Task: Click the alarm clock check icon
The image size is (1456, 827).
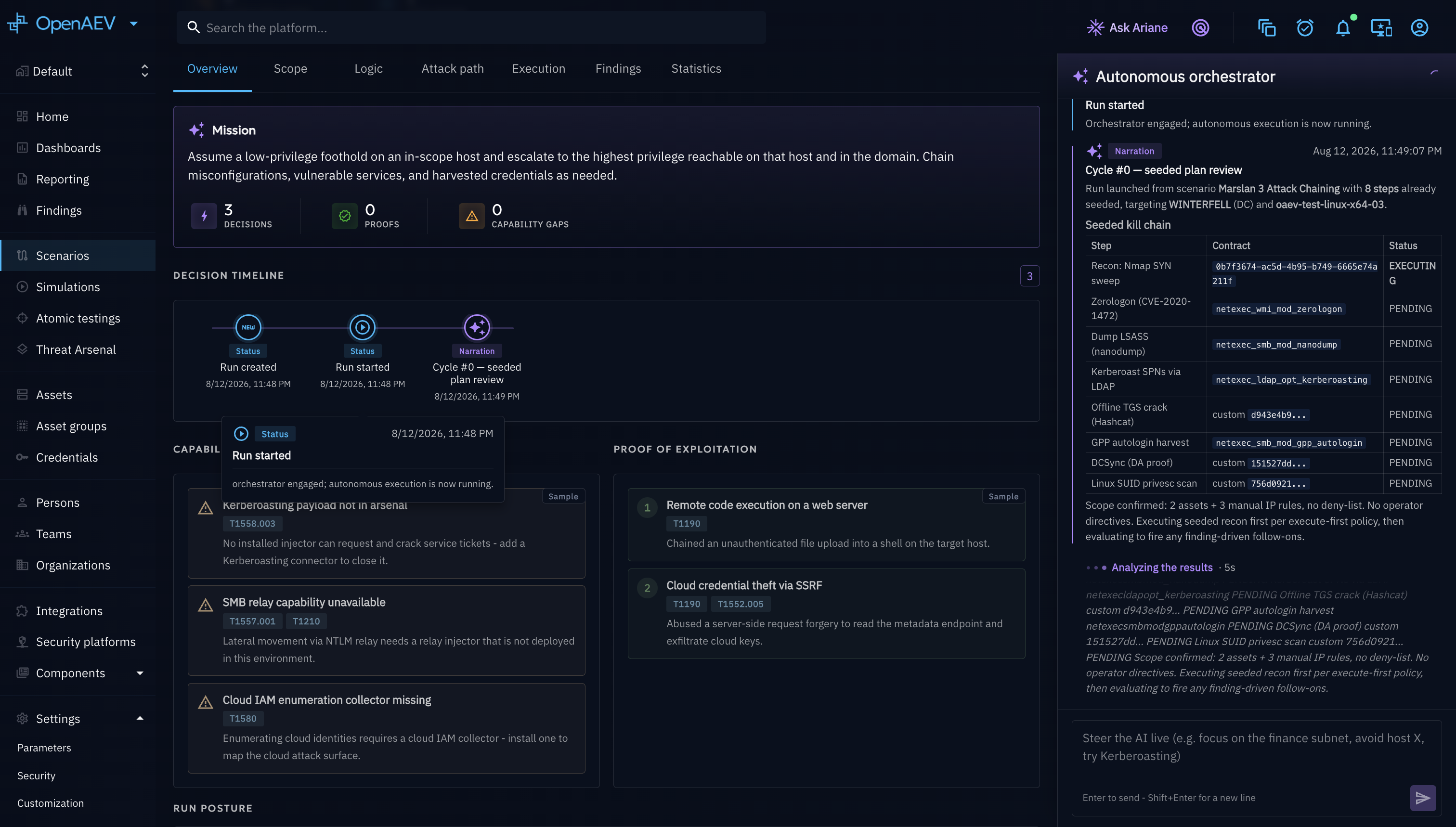Action: 1305,27
